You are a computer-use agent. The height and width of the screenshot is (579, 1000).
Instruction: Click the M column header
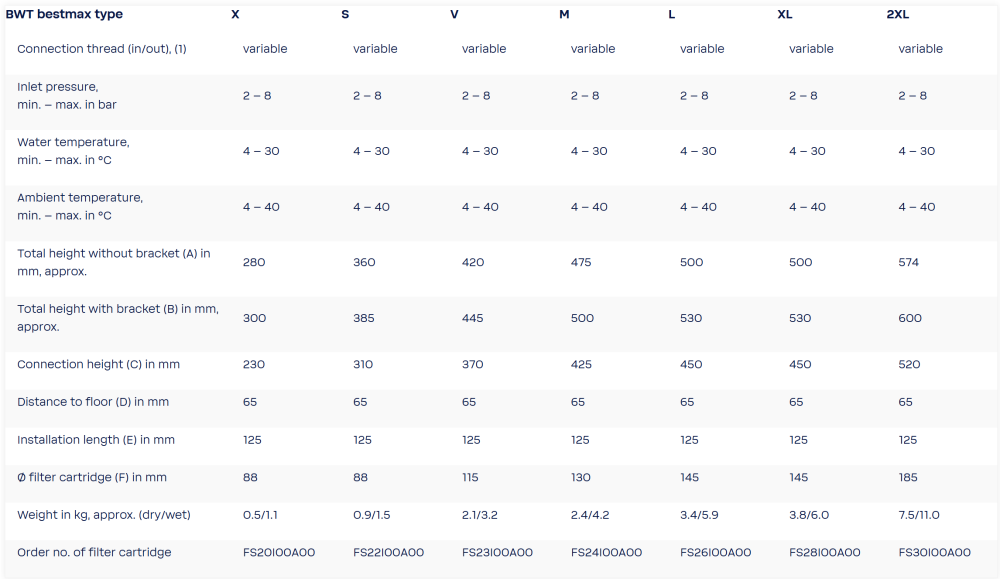pyautogui.click(x=564, y=14)
